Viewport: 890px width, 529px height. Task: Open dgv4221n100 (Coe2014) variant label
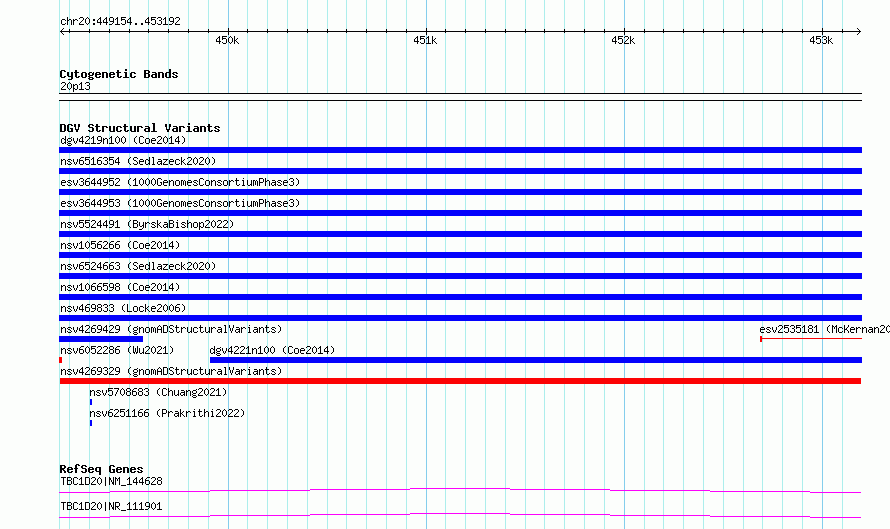(x=272, y=350)
